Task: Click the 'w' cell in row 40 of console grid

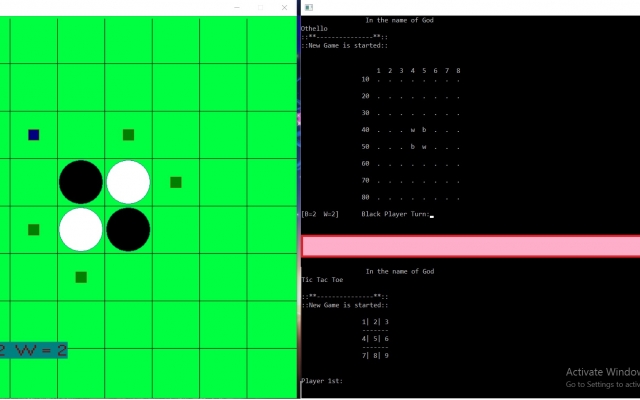Action: (413, 130)
